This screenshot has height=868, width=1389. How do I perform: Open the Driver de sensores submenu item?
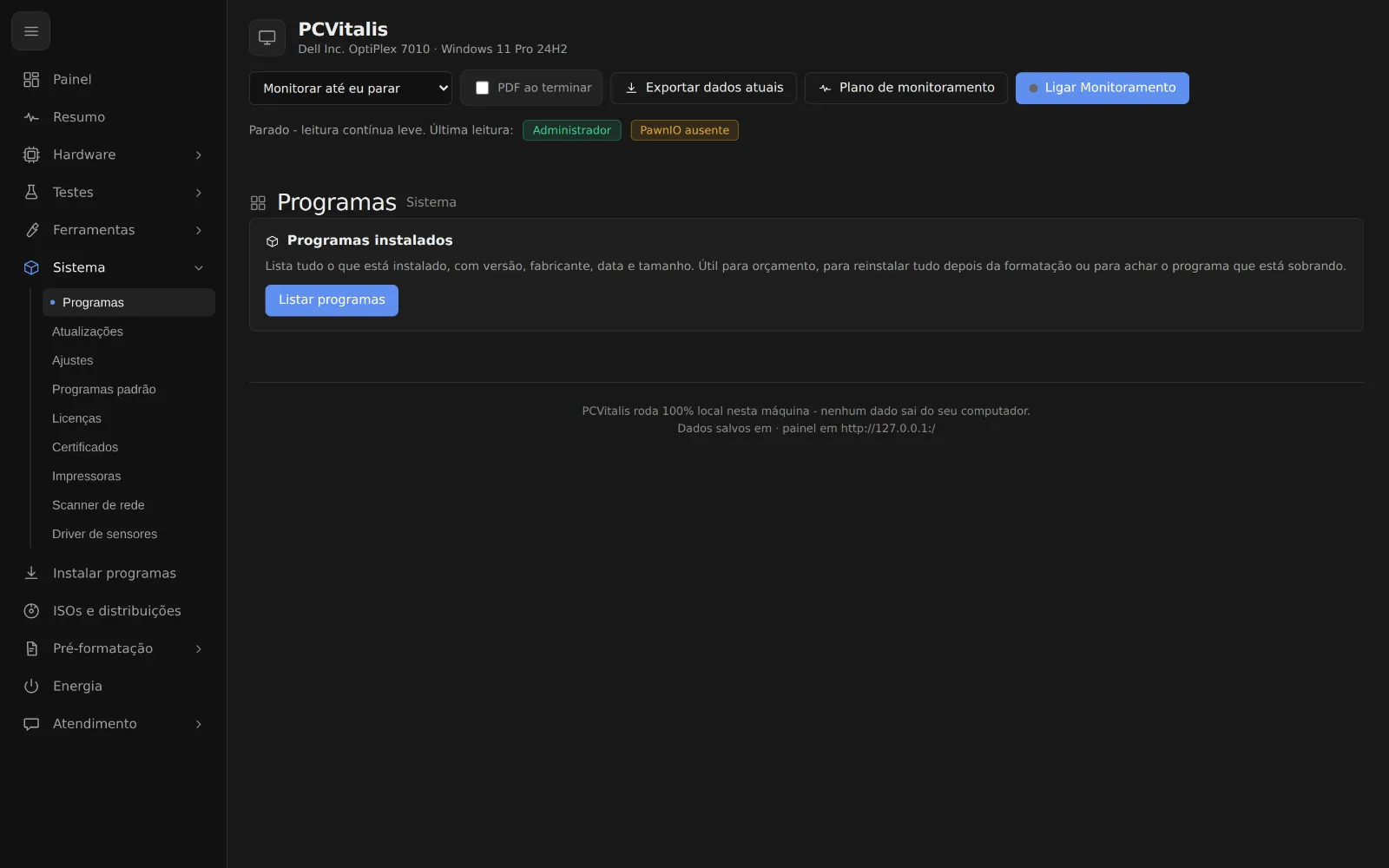tap(128, 534)
